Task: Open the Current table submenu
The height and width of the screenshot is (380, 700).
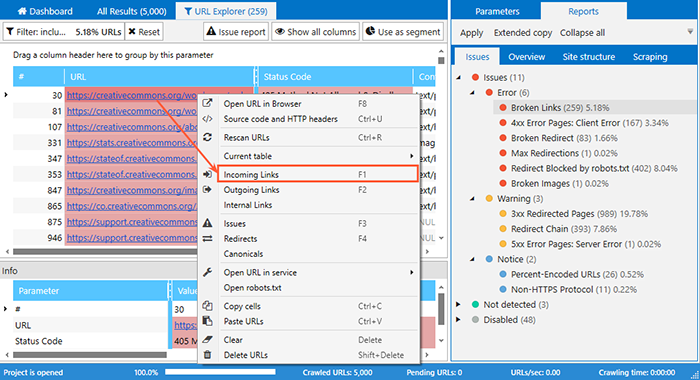Action: 308,156
